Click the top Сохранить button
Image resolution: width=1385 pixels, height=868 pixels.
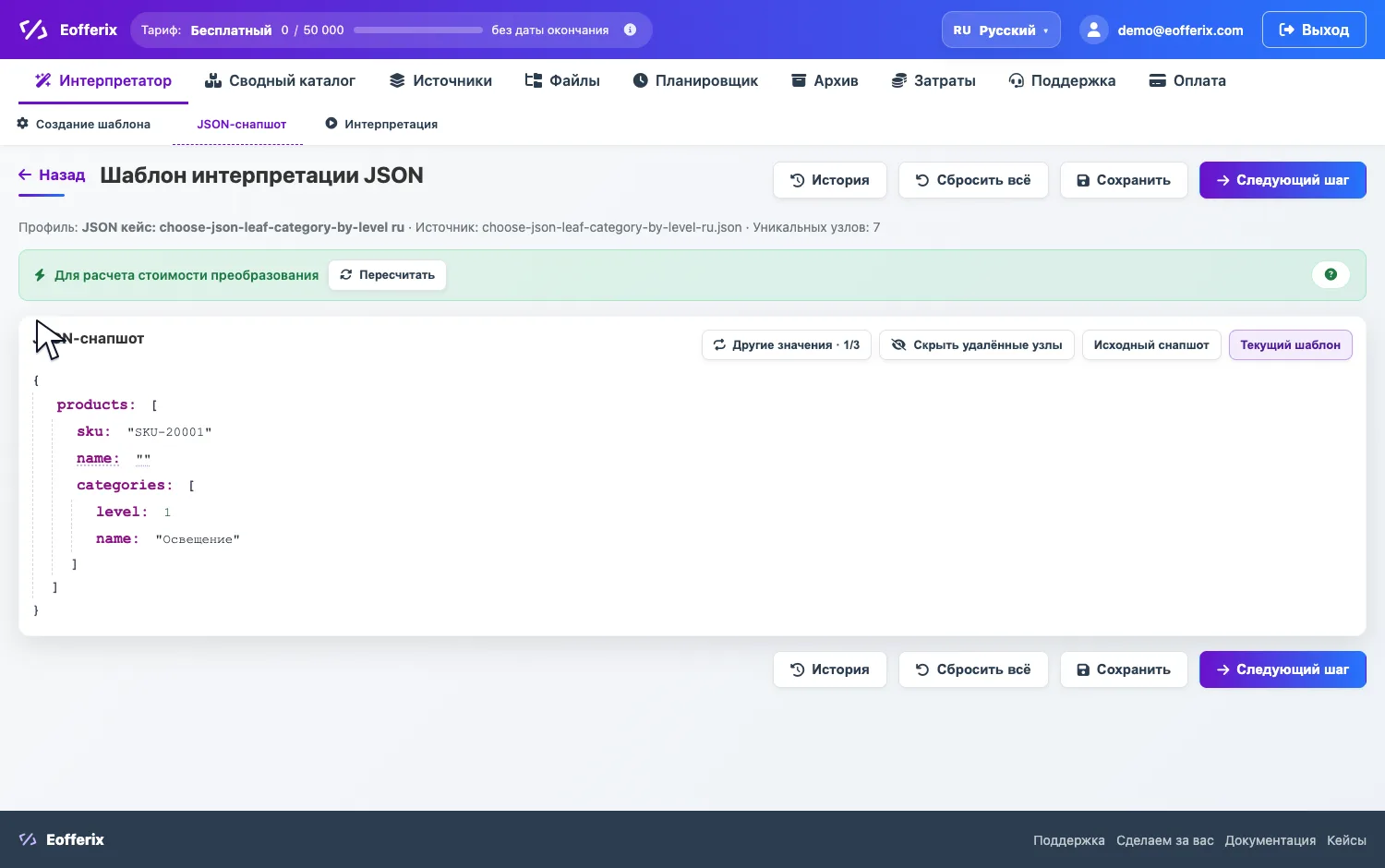click(x=1124, y=180)
